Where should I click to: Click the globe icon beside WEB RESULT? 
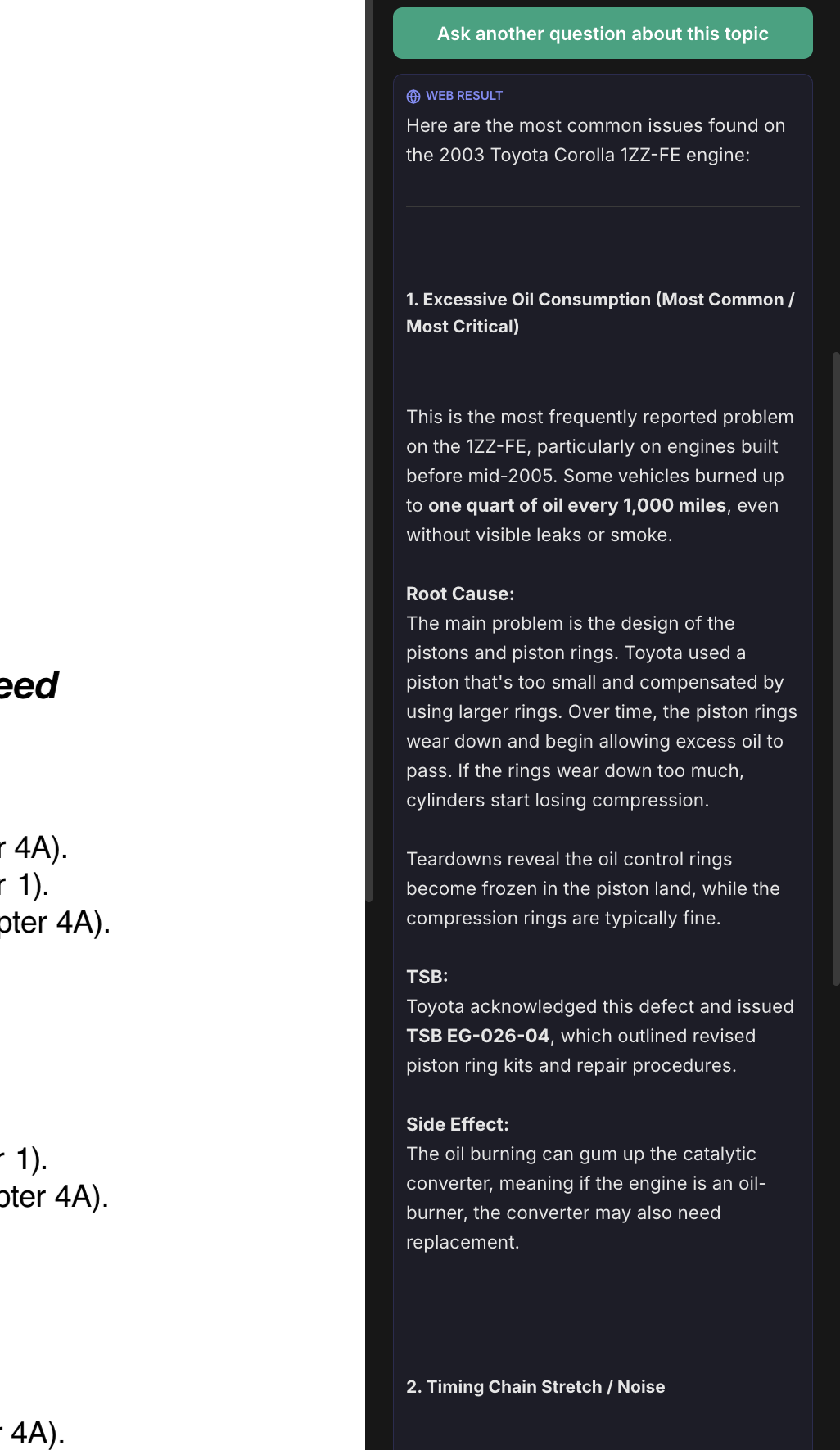[x=413, y=97]
